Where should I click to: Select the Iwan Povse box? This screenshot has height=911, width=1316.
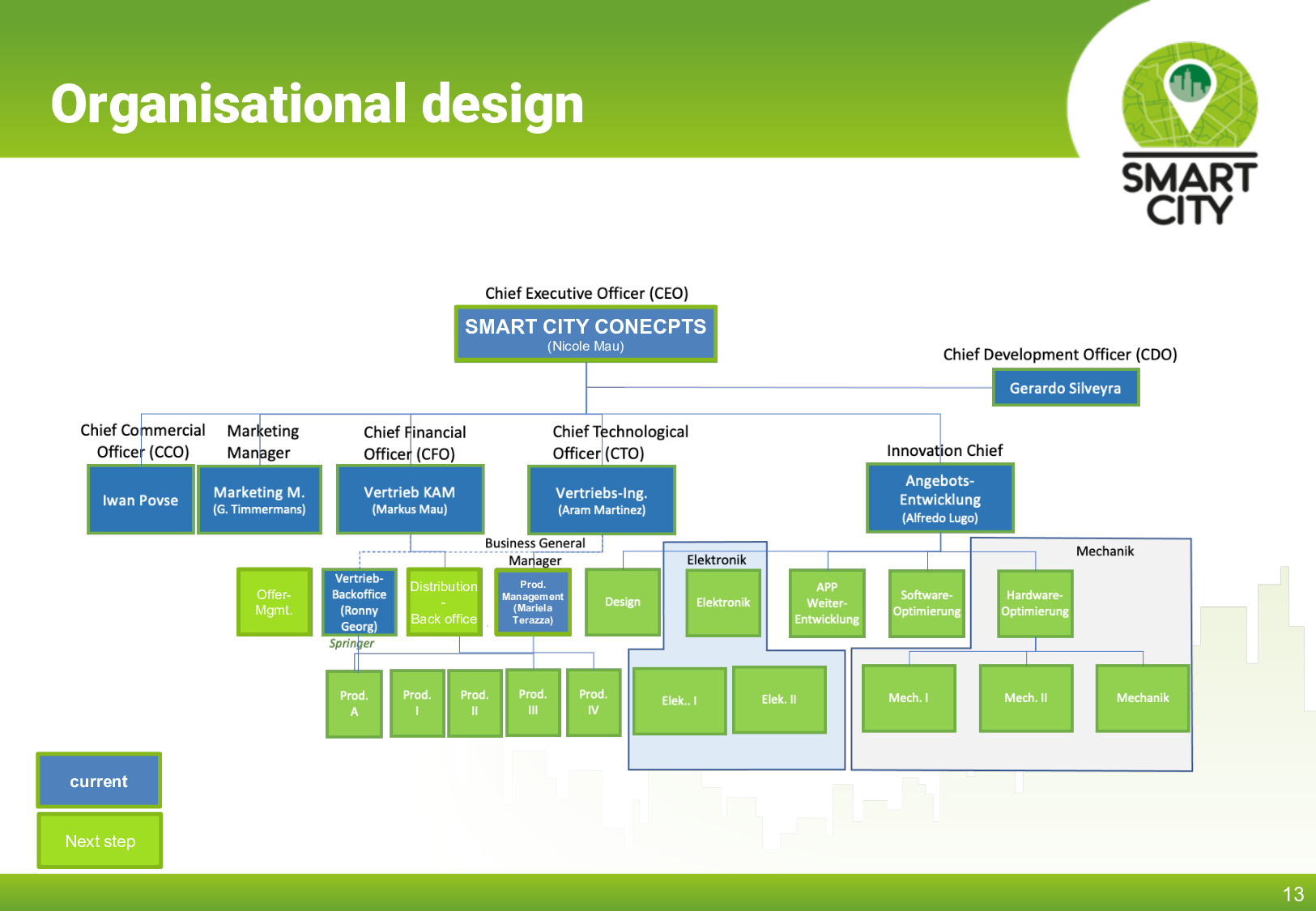(140, 500)
